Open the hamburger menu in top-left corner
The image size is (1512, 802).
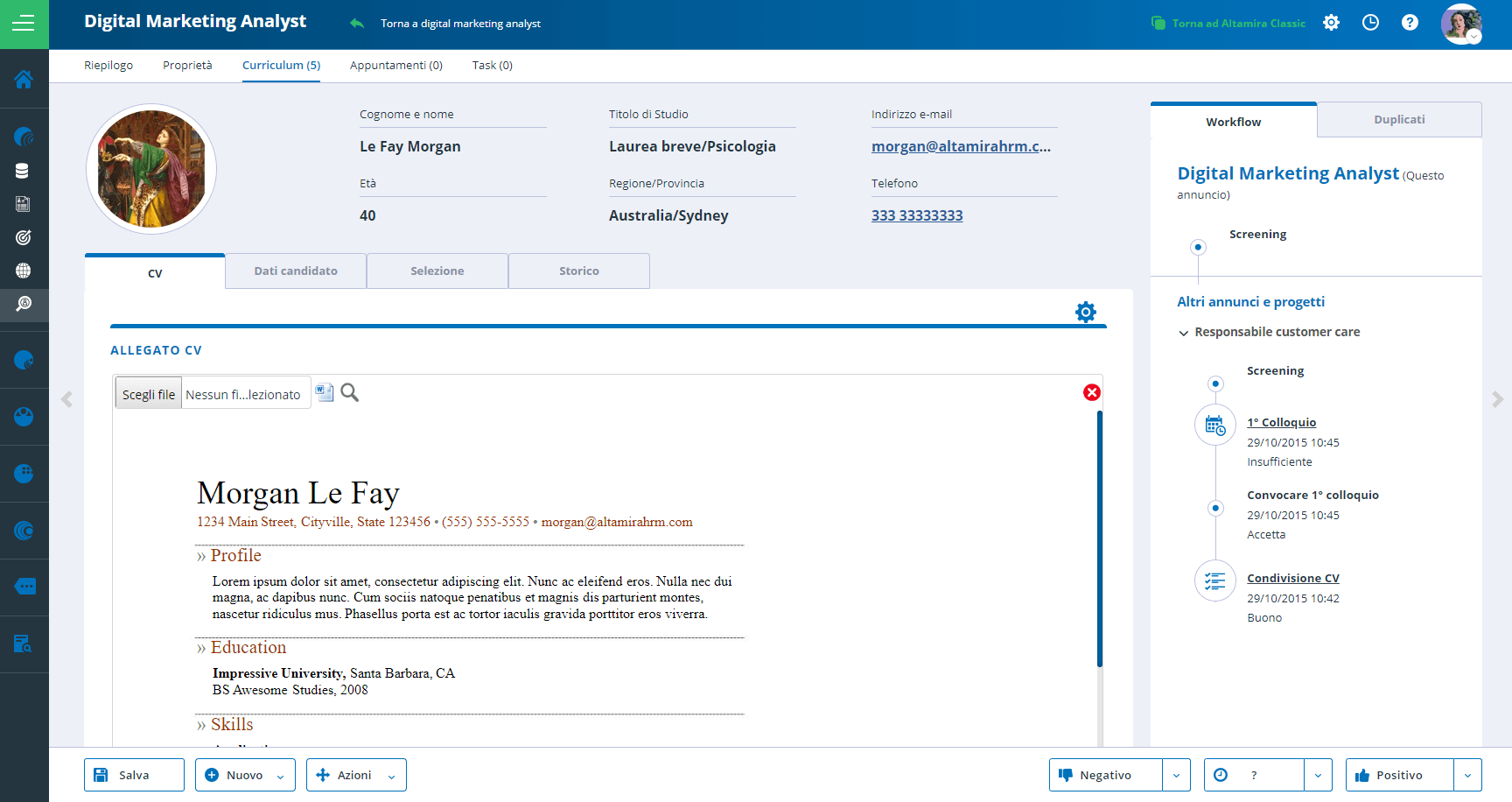pyautogui.click(x=24, y=24)
